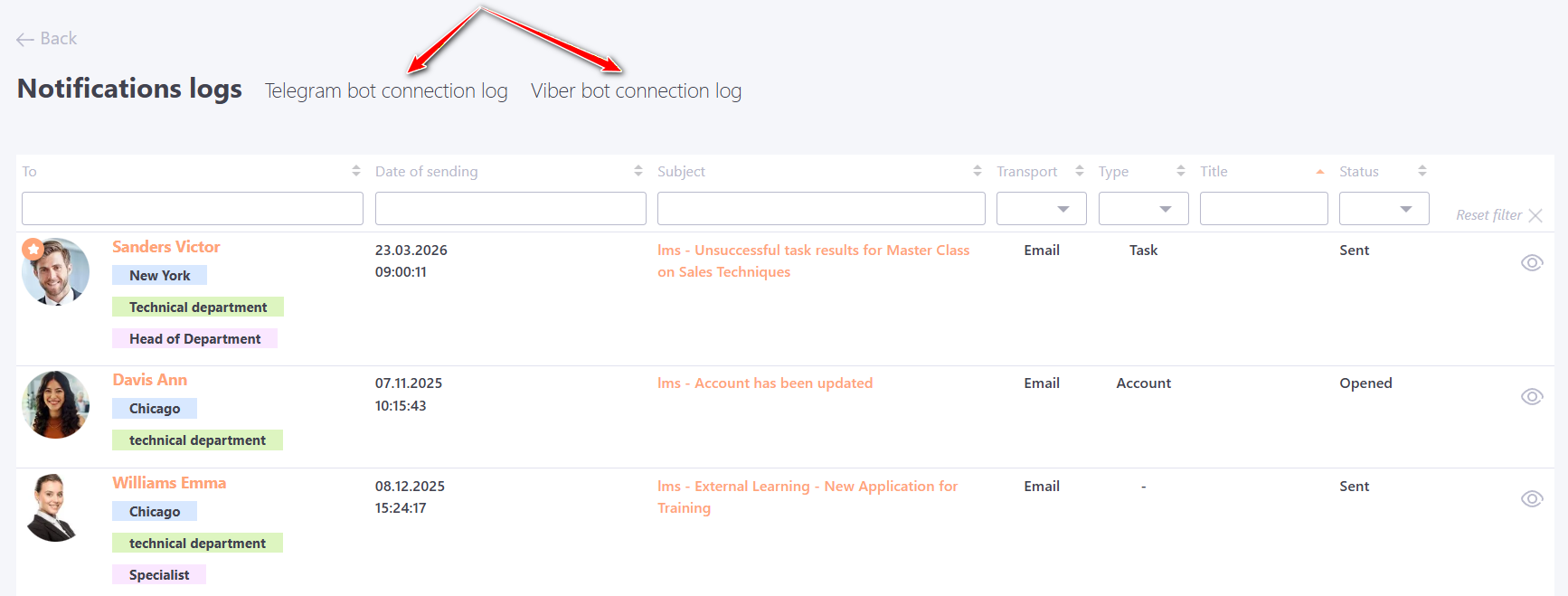The width and height of the screenshot is (1568, 596).
Task: Click Reset filter button
Action: 1498,215
